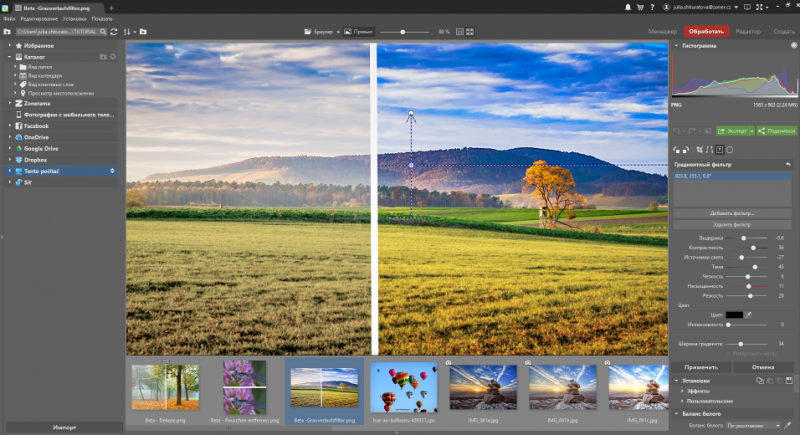Click the zoom level slider handle

coord(403,32)
